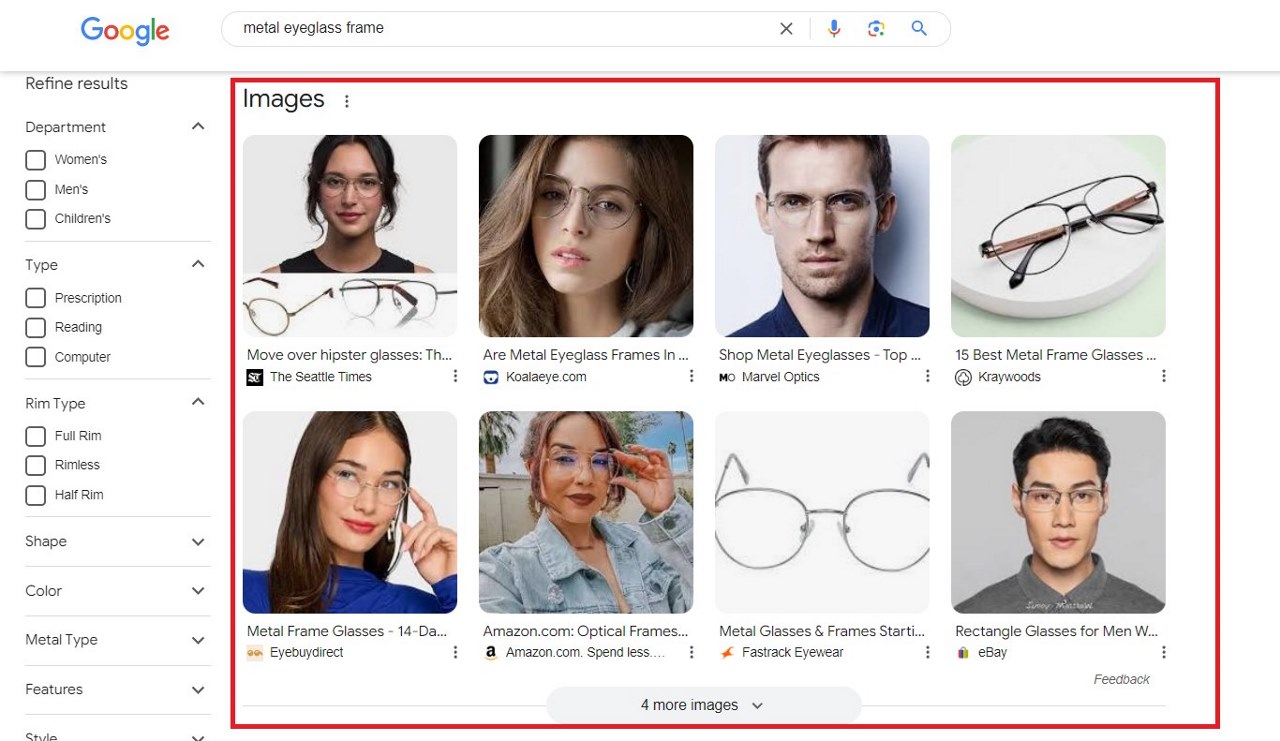Open '15 Best Metal Frame Glasses' result title
The image size is (1280, 741).
(x=1056, y=355)
